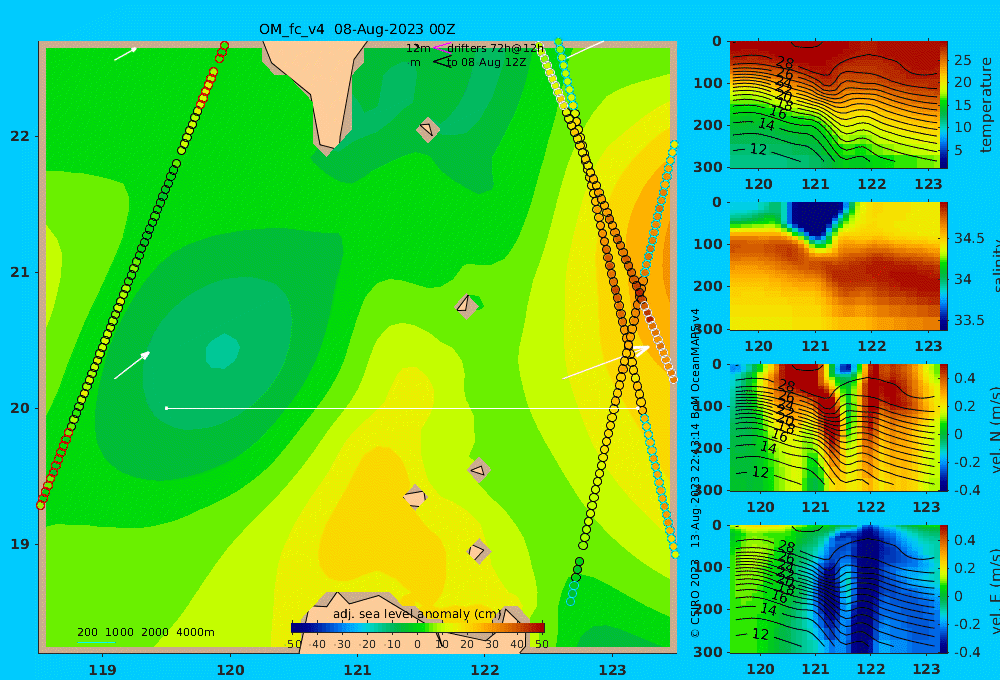Click the sea level anomaly colorbar

click(x=418, y=628)
